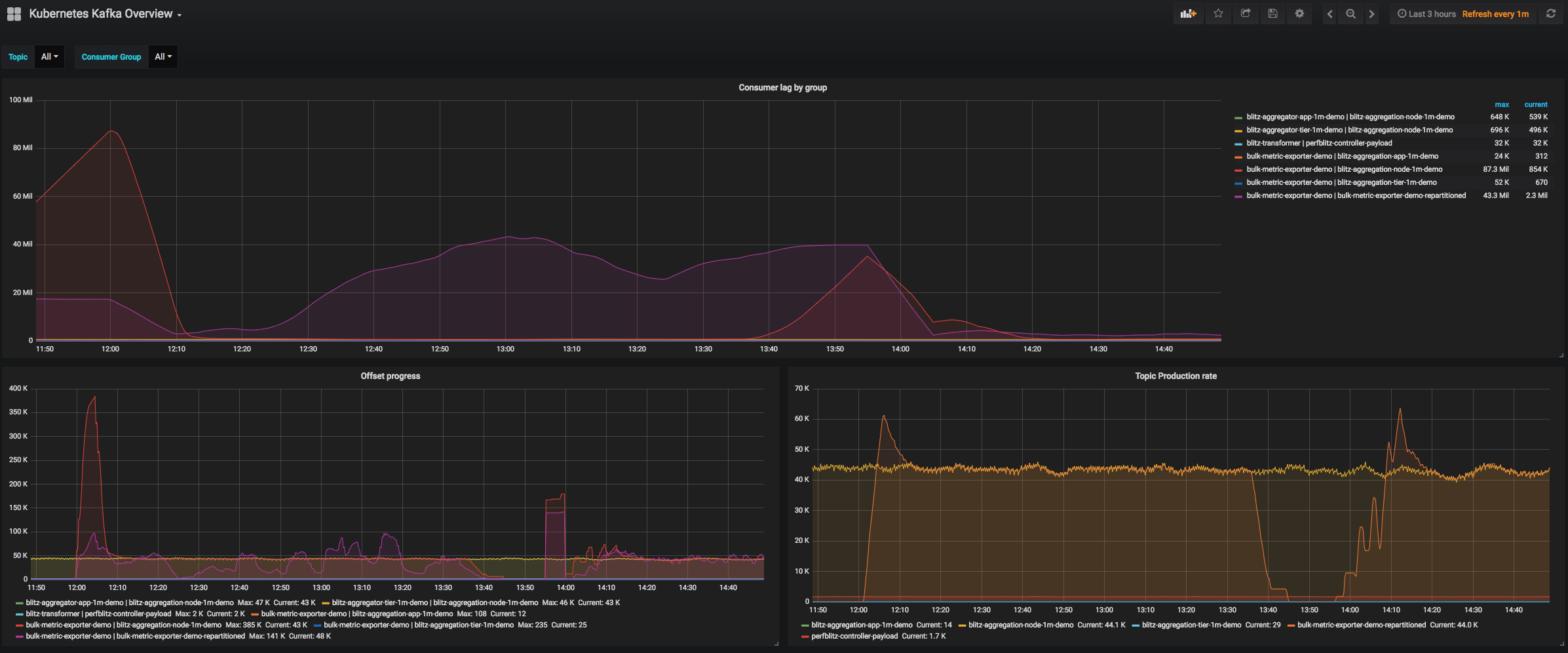Open Consumer lag by group panel title menu
This screenshot has width=1568, height=653.
click(x=782, y=87)
